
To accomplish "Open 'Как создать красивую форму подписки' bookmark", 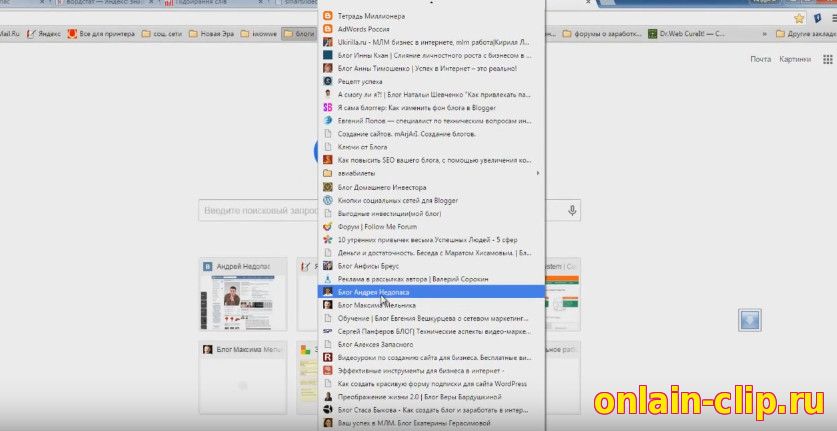I will coord(431,383).
